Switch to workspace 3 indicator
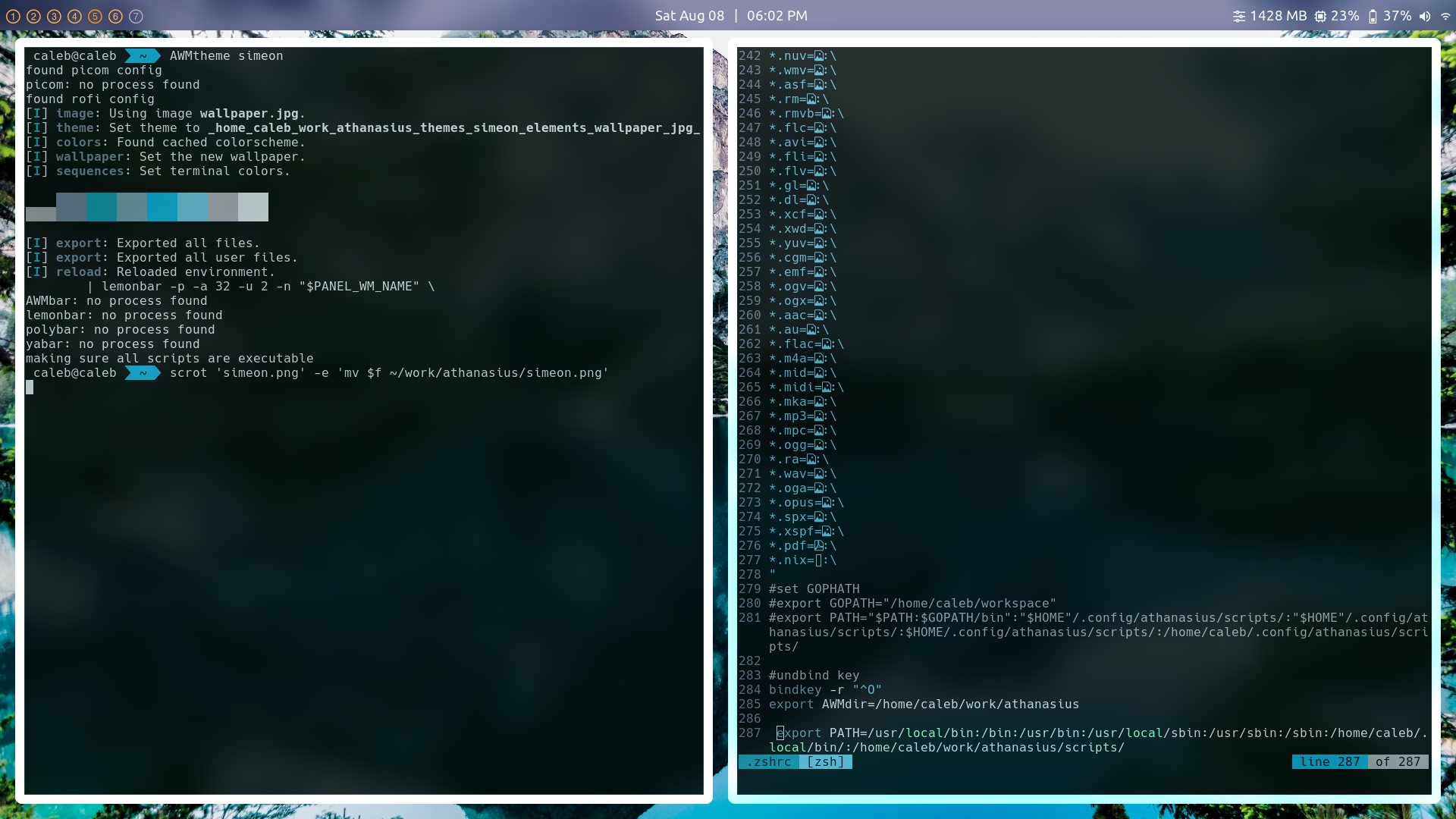The width and height of the screenshot is (1456, 819). tap(54, 16)
